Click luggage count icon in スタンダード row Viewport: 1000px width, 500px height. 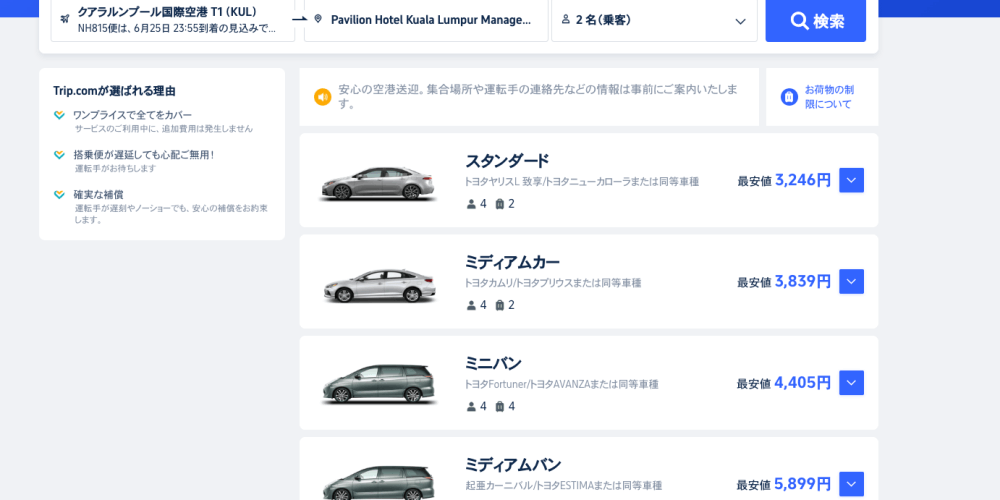click(x=500, y=204)
